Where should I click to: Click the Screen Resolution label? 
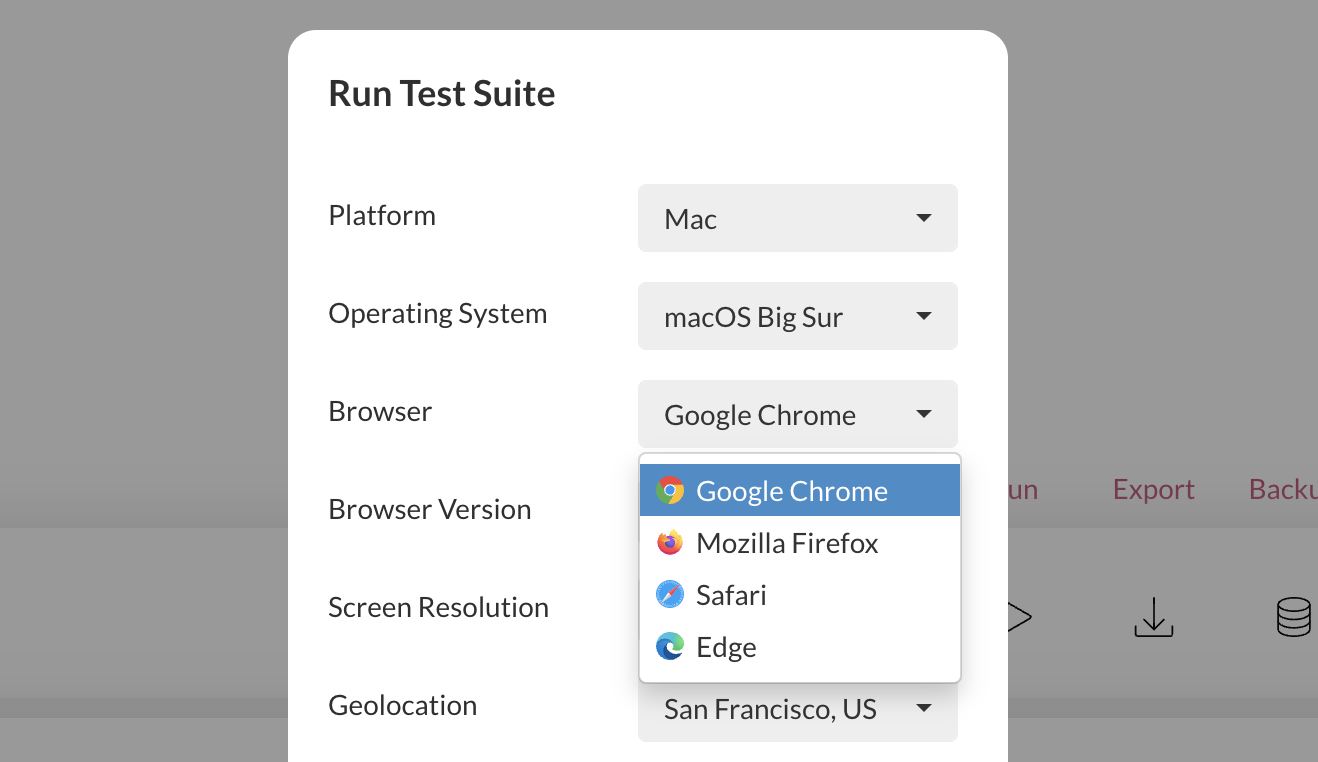pyautogui.click(x=438, y=608)
